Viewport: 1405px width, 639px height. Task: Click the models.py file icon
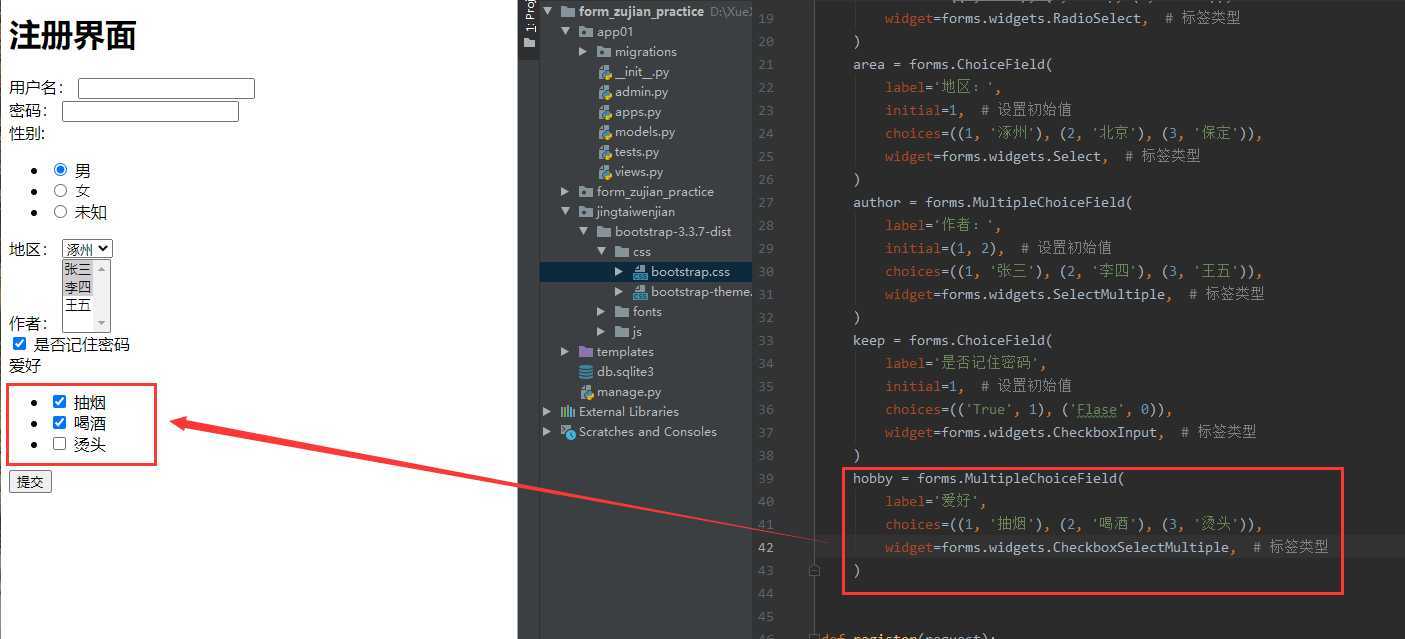point(604,132)
